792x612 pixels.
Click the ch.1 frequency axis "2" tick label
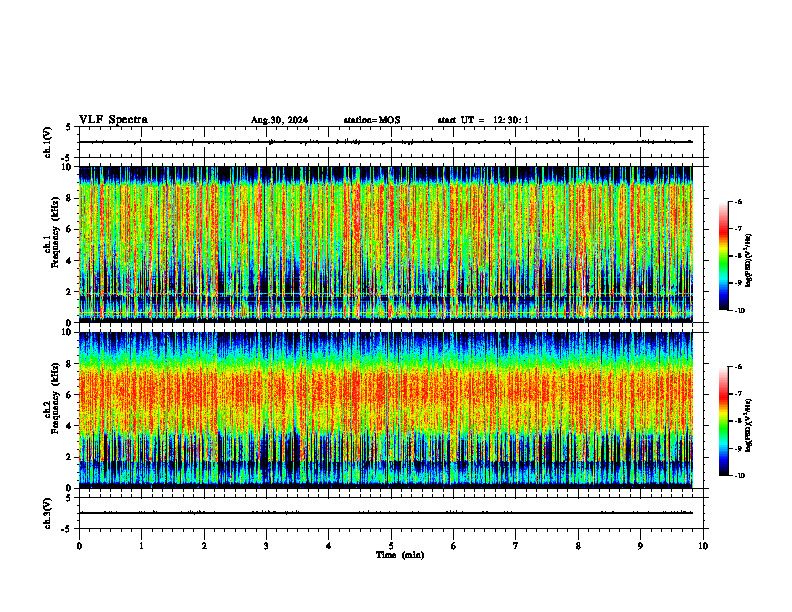click(70, 292)
